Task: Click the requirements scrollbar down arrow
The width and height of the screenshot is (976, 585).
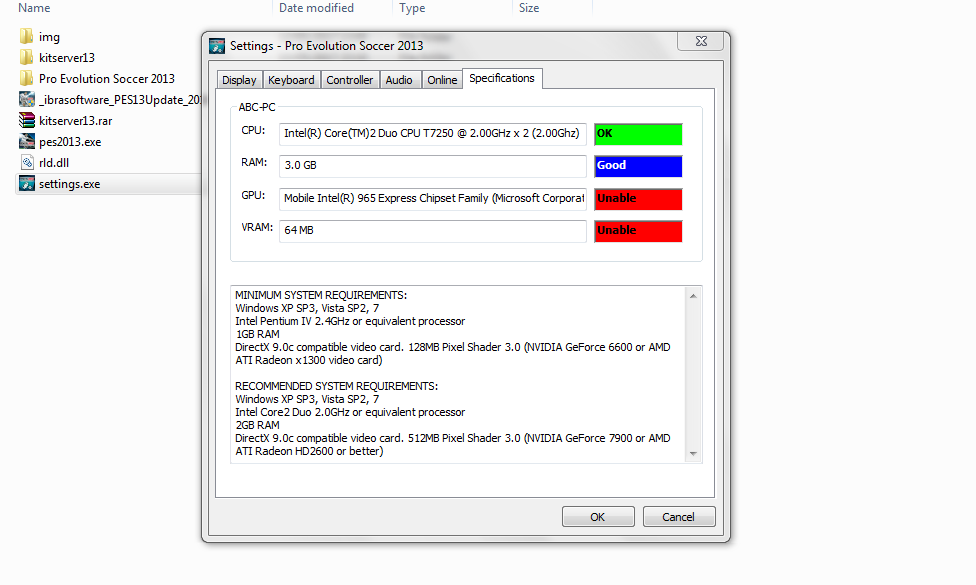Action: (x=693, y=454)
